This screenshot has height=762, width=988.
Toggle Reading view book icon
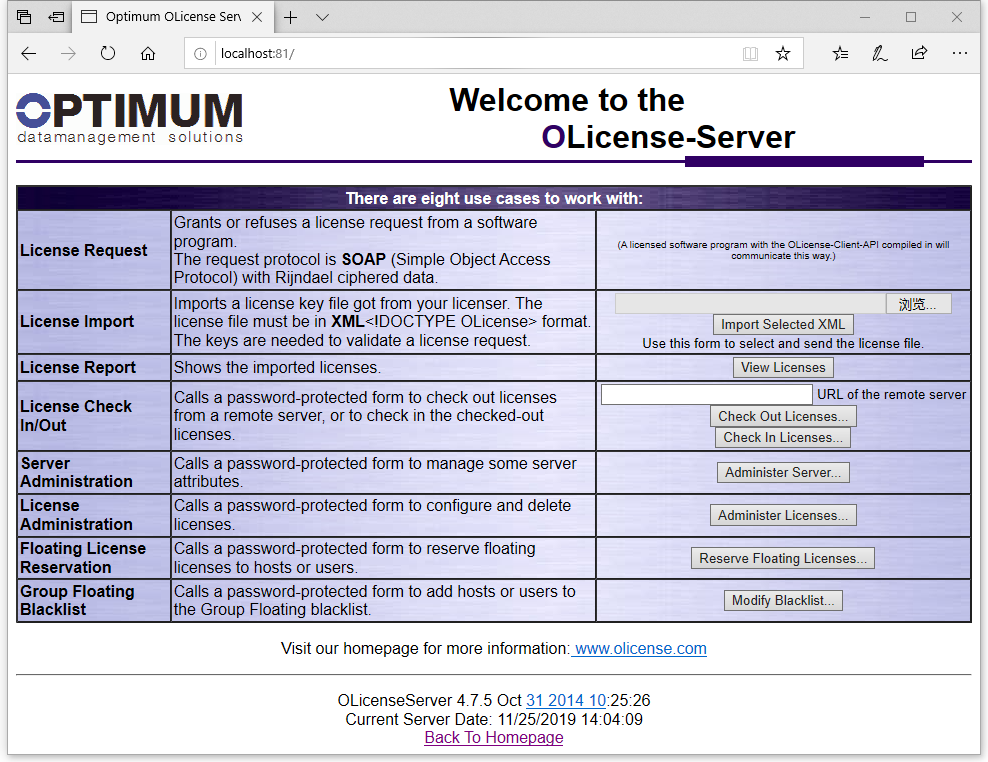(750, 54)
